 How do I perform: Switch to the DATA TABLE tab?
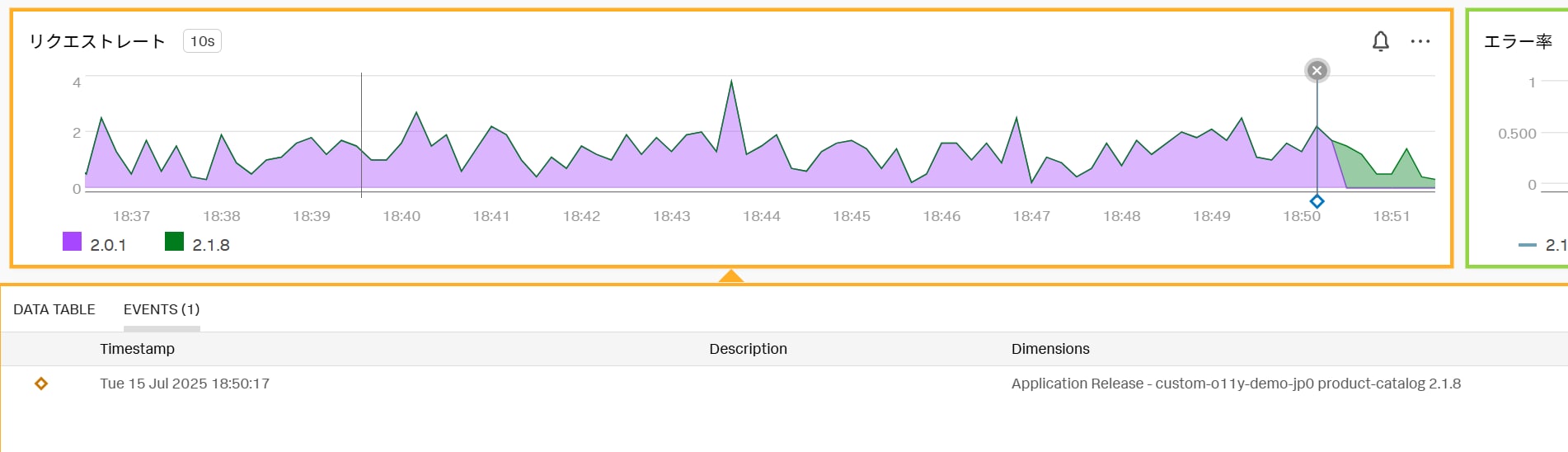[x=54, y=309]
